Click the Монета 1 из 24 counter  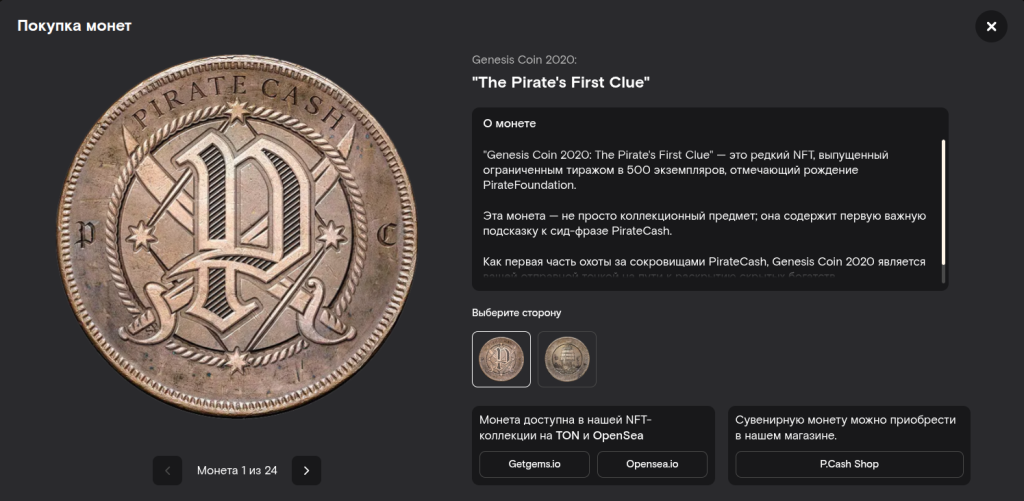pos(237,470)
